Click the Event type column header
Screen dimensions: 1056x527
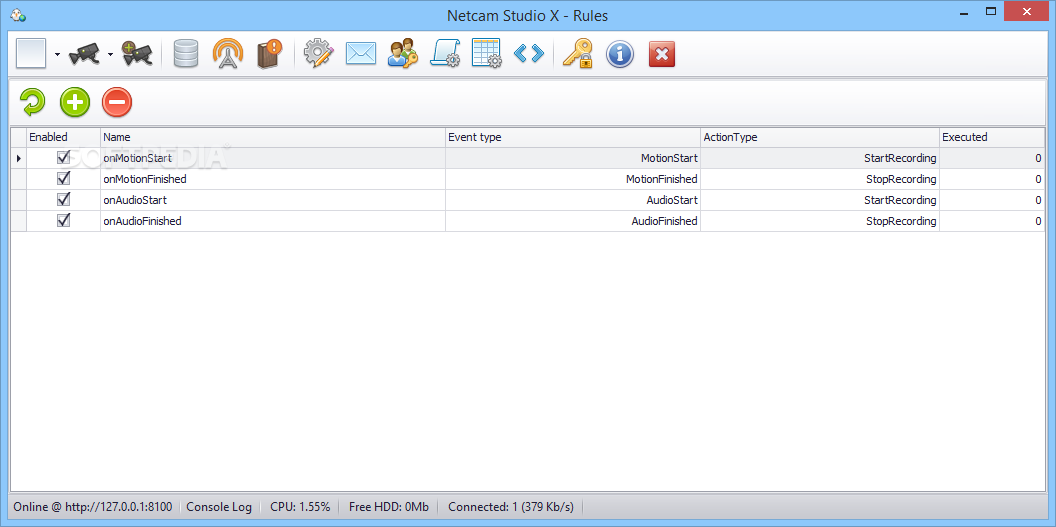573,137
